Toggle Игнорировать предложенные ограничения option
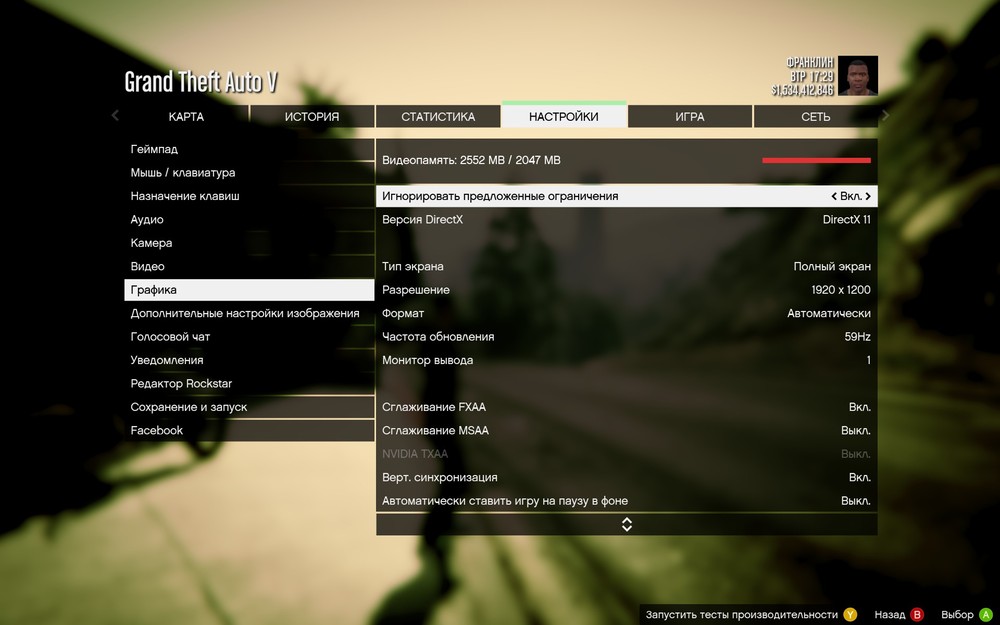The width and height of the screenshot is (1000, 625). [x=627, y=196]
